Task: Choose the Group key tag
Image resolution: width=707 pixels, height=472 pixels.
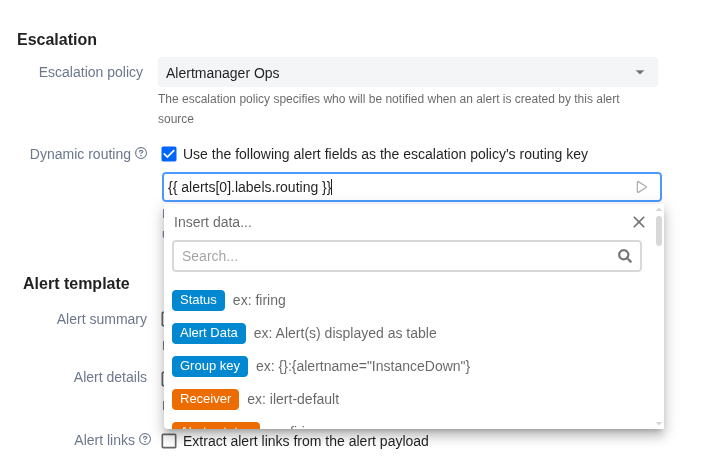Action: pyautogui.click(x=209, y=366)
